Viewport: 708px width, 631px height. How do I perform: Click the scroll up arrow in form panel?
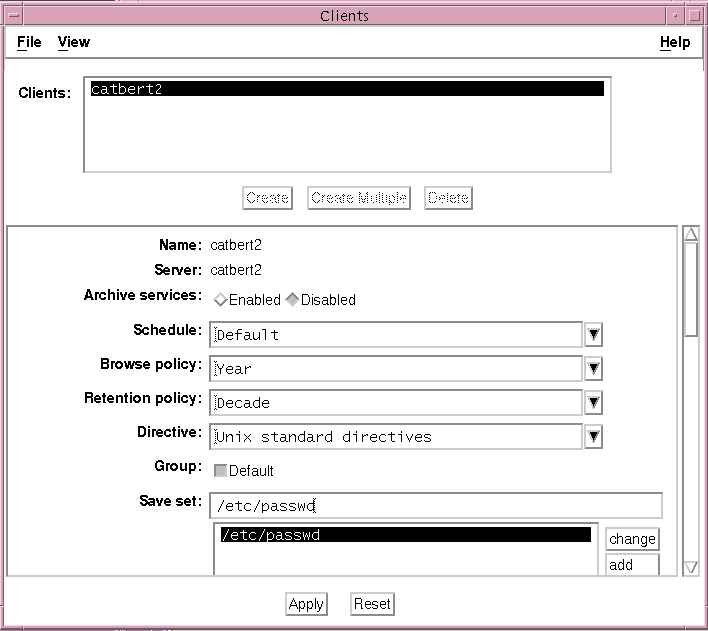[x=691, y=235]
